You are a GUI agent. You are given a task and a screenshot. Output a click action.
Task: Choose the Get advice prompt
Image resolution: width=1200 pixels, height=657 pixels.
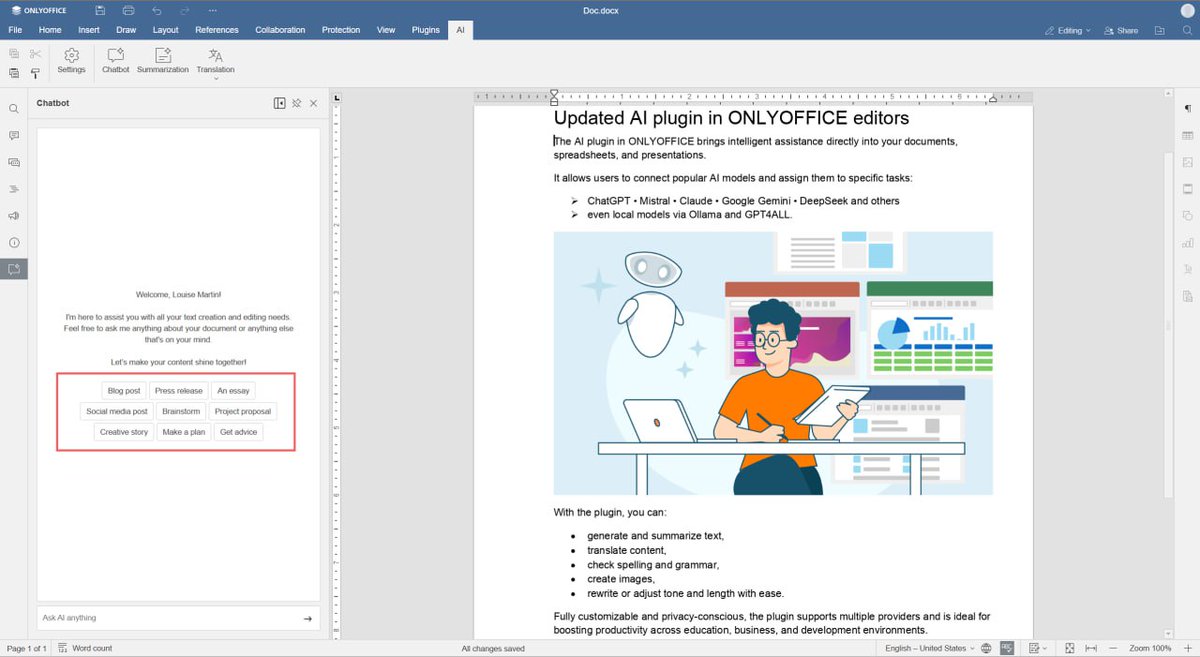(x=239, y=432)
